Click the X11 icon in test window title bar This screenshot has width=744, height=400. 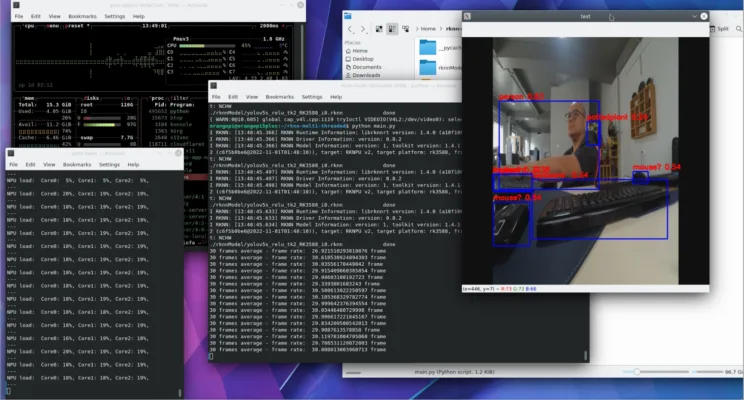coord(467,16)
